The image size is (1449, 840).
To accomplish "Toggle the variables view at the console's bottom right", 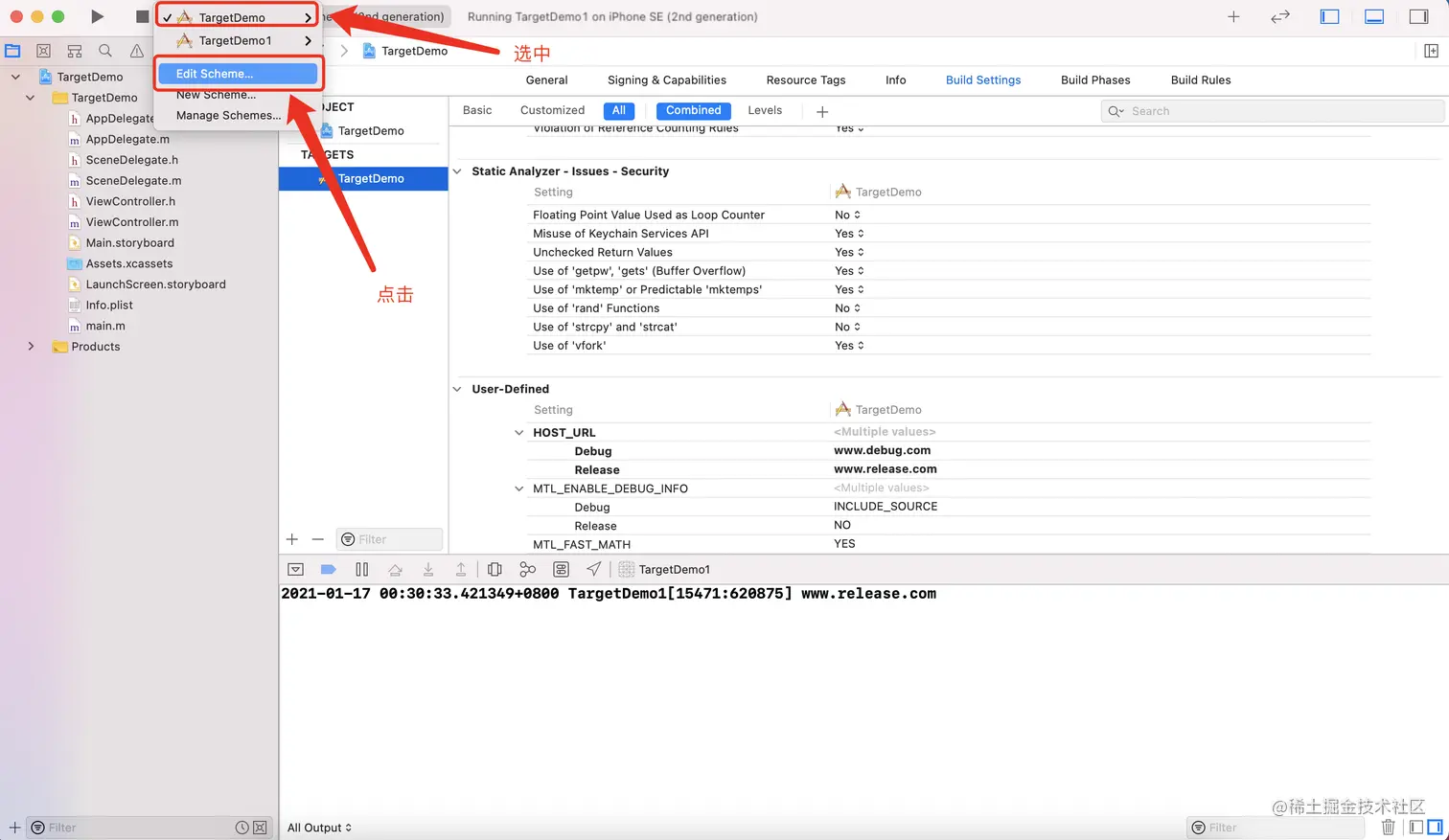I will tap(1416, 827).
